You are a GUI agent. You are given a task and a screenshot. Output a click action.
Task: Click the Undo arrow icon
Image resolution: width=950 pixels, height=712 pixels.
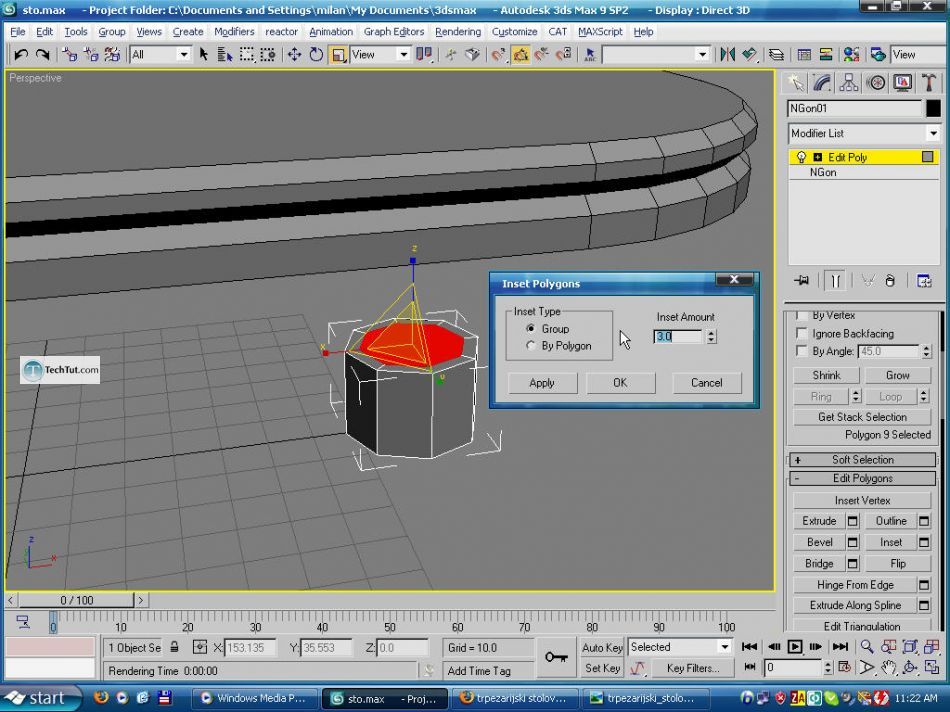21,55
